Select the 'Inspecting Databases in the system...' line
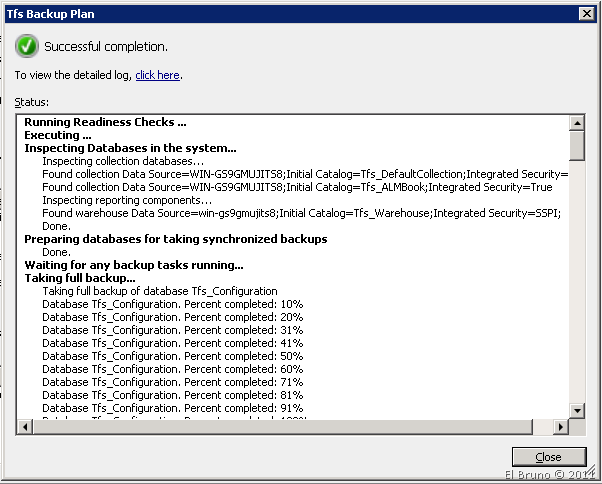This screenshot has width=602, height=484. 130,149
